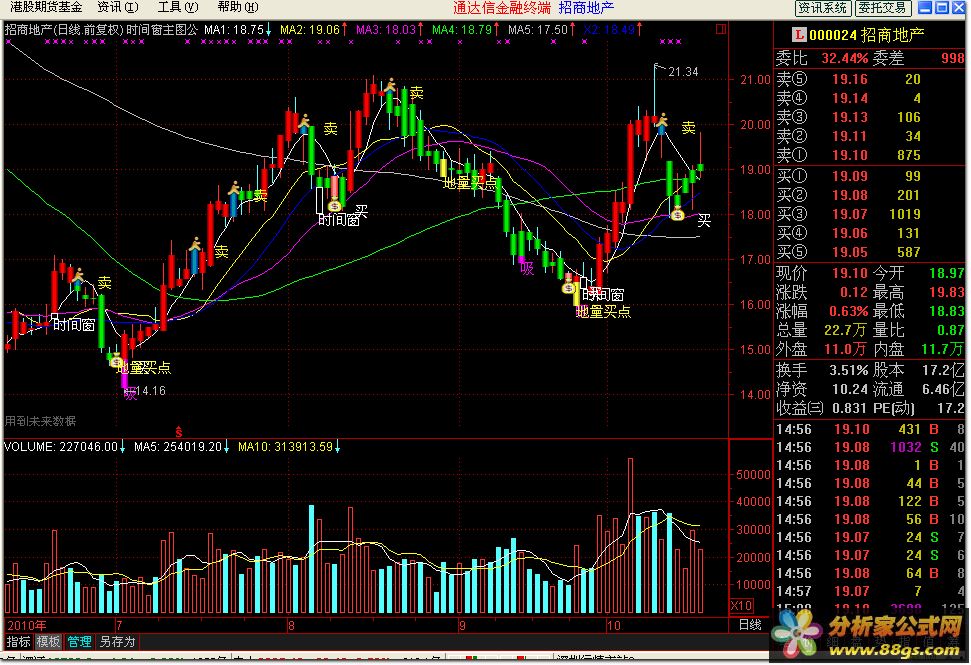
Task: Select the 卖③ 19.13 ask row
Action: click(869, 118)
